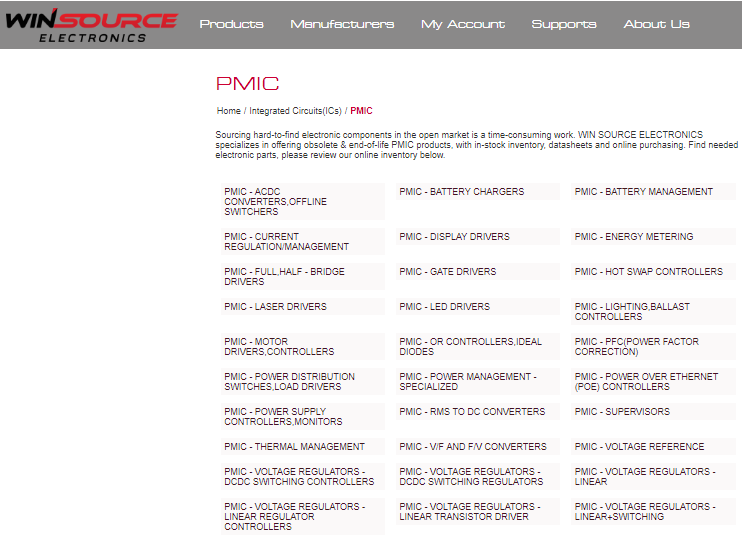Open Voltage Regulators - Linear+Switching category

(653, 512)
